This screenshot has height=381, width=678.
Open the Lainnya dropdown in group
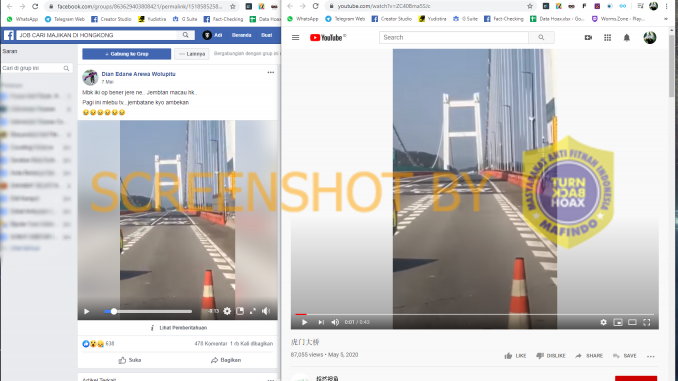point(192,54)
